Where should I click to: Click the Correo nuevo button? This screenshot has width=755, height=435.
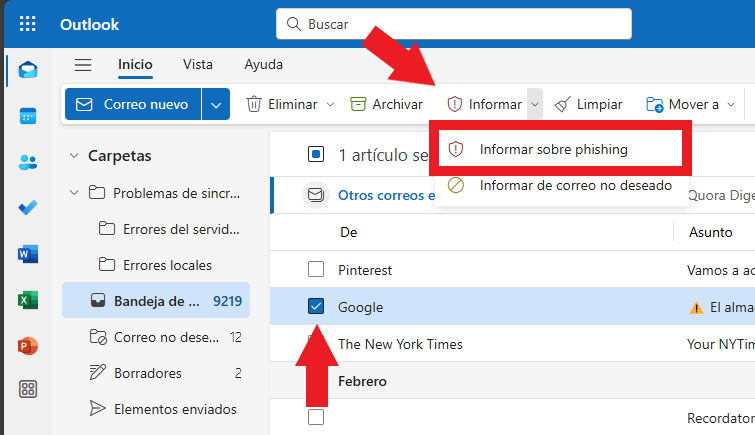pyautogui.click(x=133, y=104)
